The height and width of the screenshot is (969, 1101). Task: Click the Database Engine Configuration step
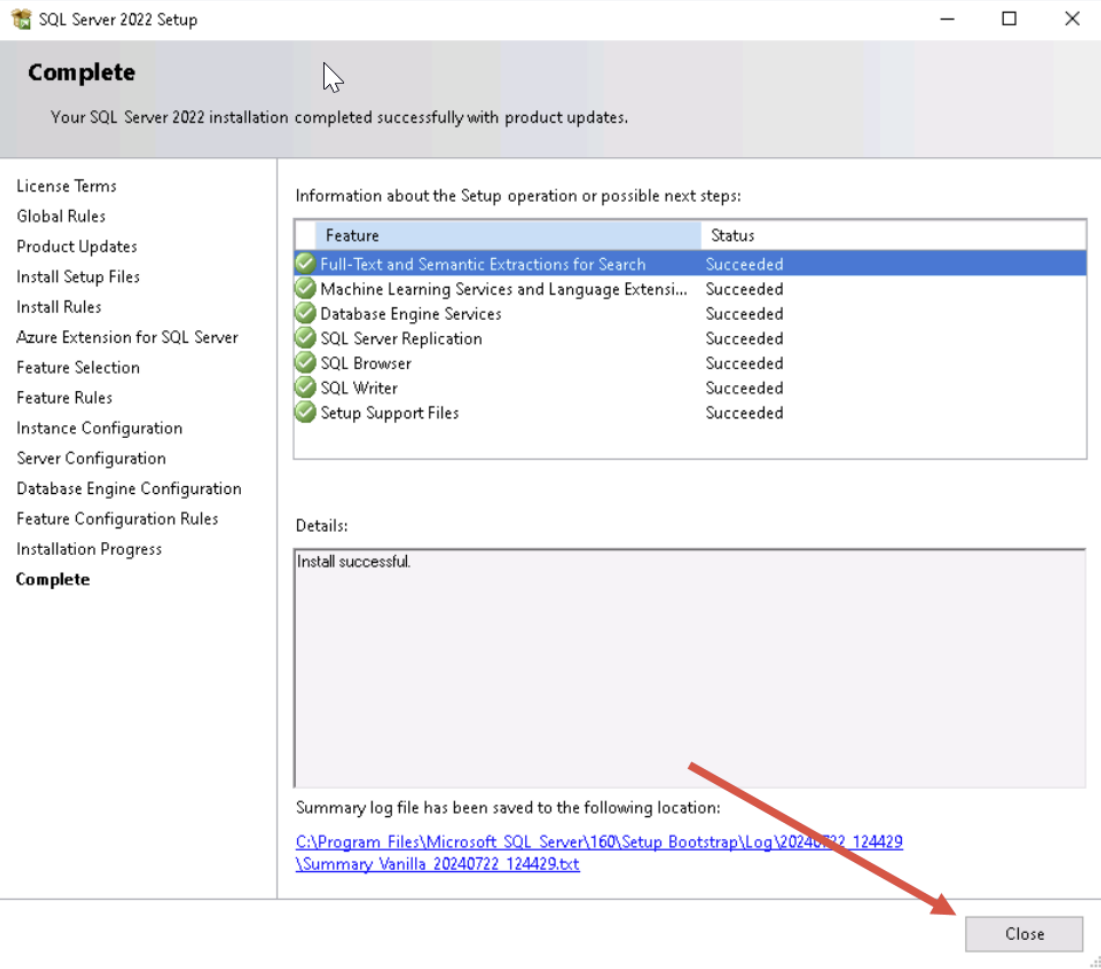pyautogui.click(x=129, y=488)
